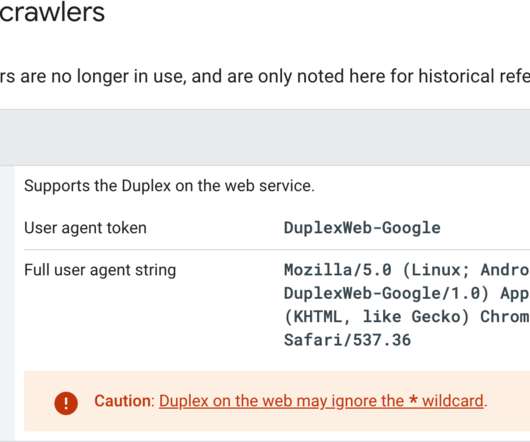Image resolution: width=530 pixels, height=442 pixels.
Task: Click the 'no longer in use' paragraph
Action: click(x=265, y=76)
